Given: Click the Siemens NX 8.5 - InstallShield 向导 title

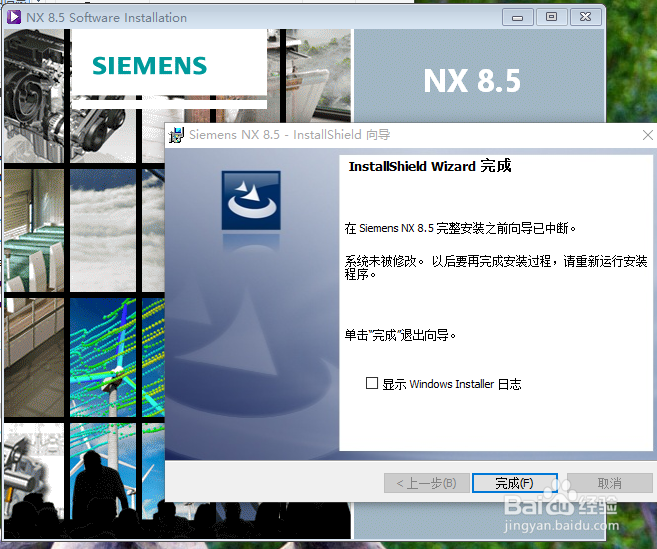Looking at the screenshot, I should [x=290, y=135].
